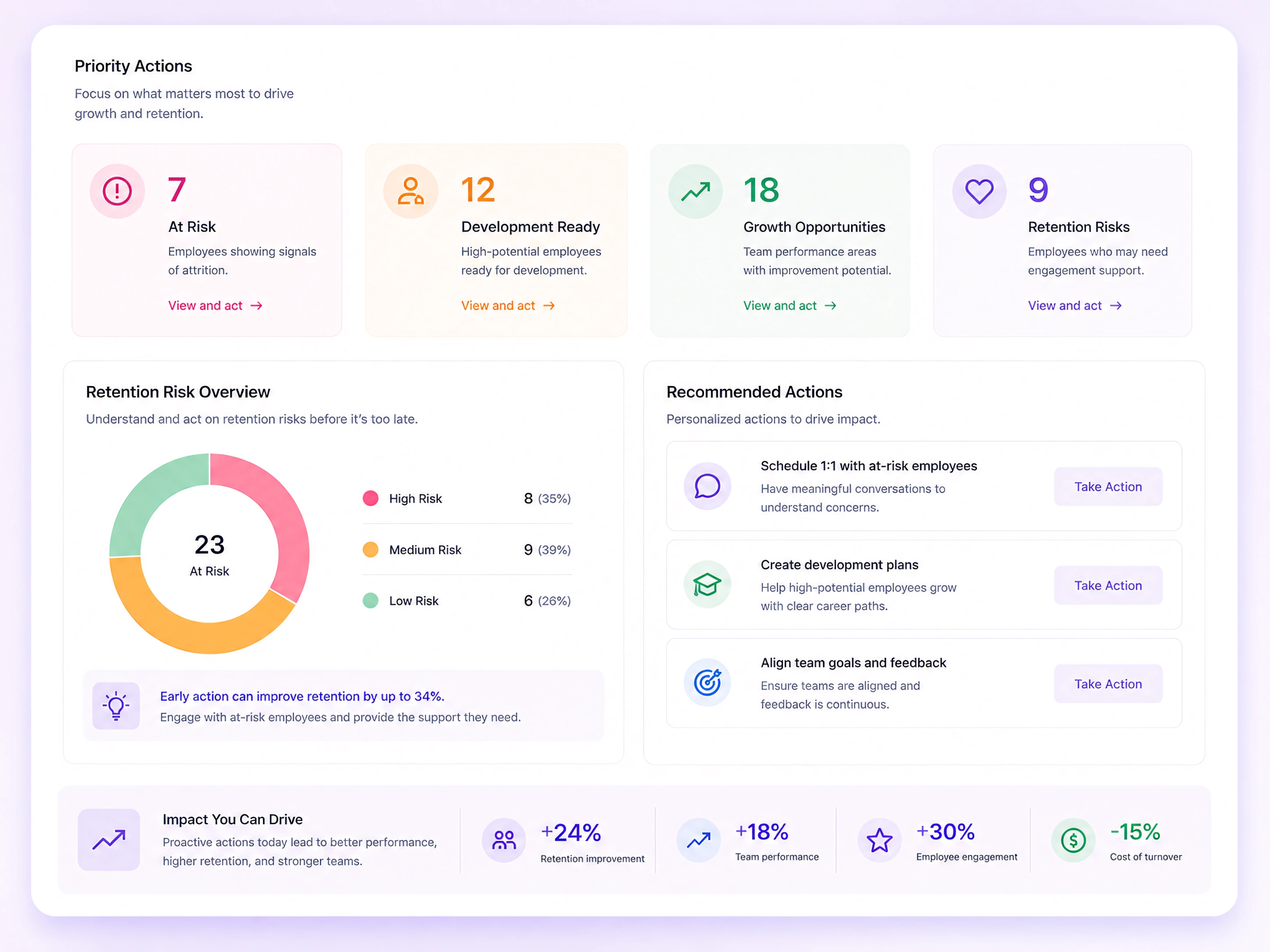Open View and act for Retention Risks
Image resolution: width=1270 pixels, height=952 pixels.
[1075, 306]
